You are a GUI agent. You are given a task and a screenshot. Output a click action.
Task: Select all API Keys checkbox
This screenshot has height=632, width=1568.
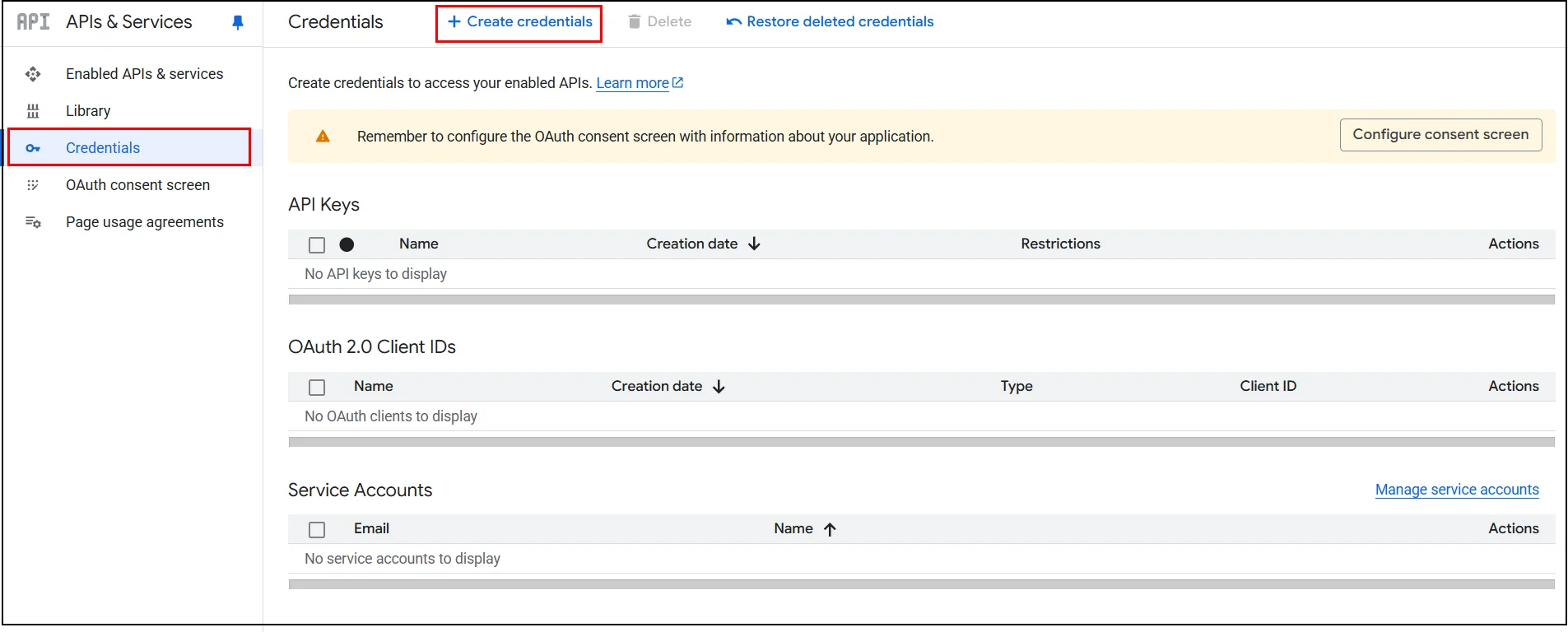pyautogui.click(x=317, y=244)
